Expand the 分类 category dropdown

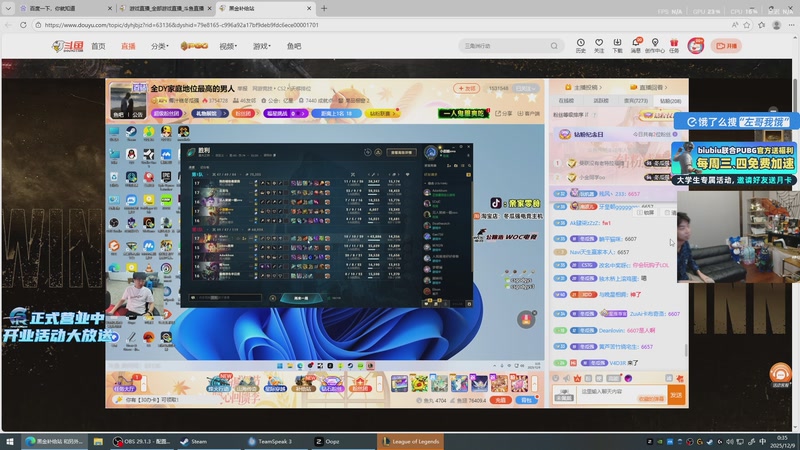coord(159,46)
